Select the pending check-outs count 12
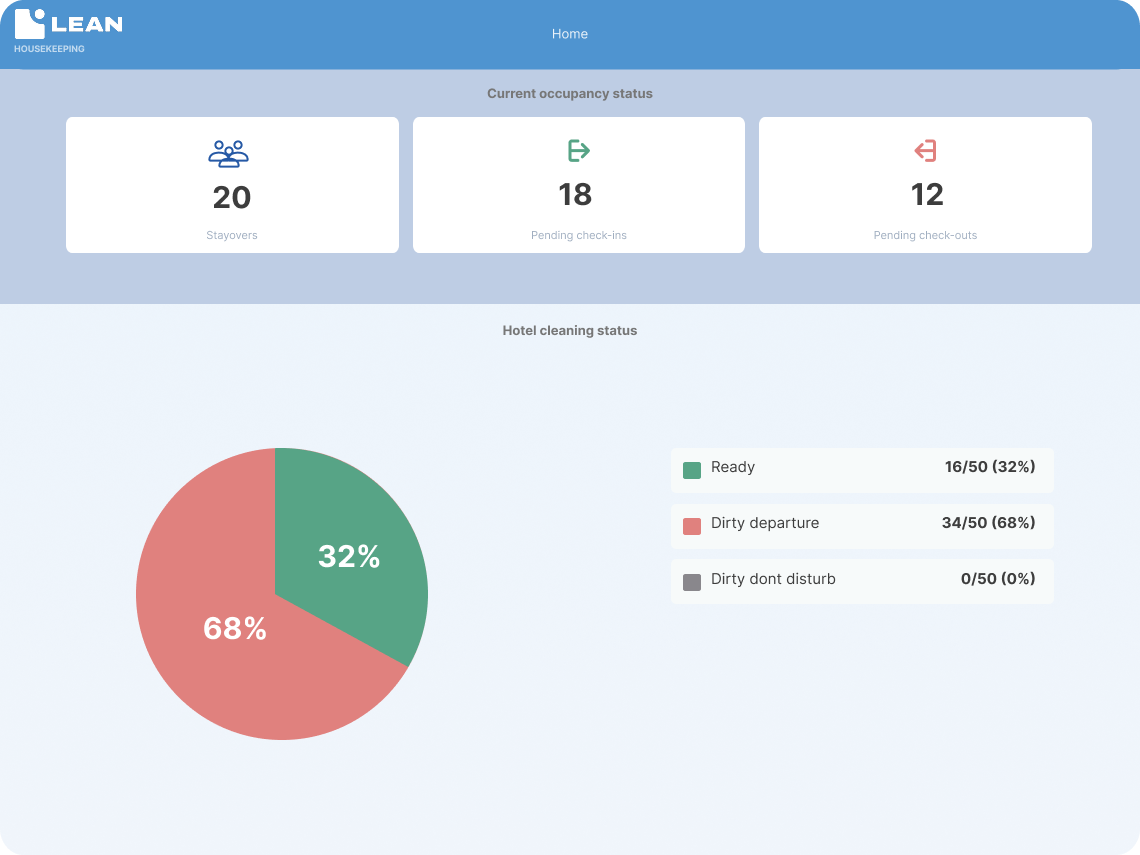The width and height of the screenshot is (1140, 855). pyautogui.click(x=927, y=195)
